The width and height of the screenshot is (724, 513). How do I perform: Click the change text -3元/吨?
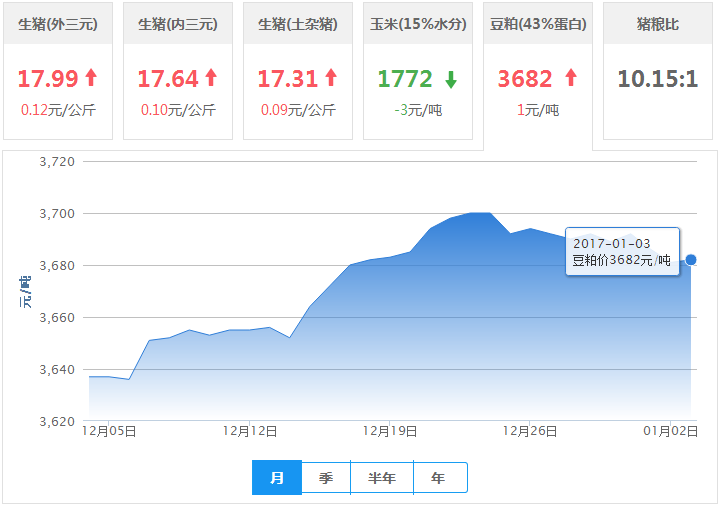[418, 110]
